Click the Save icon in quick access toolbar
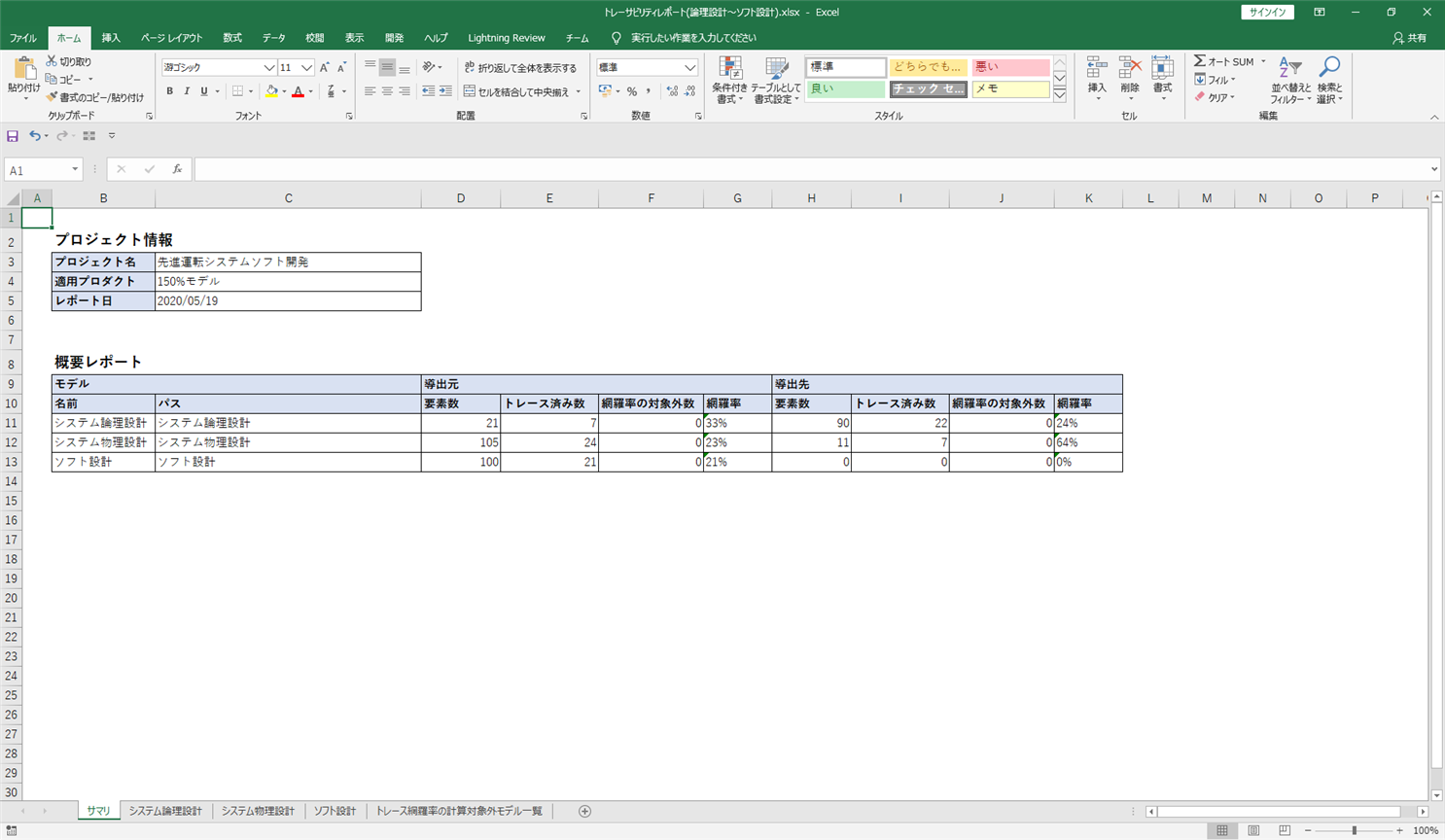This screenshot has width=1445, height=840. (13, 136)
